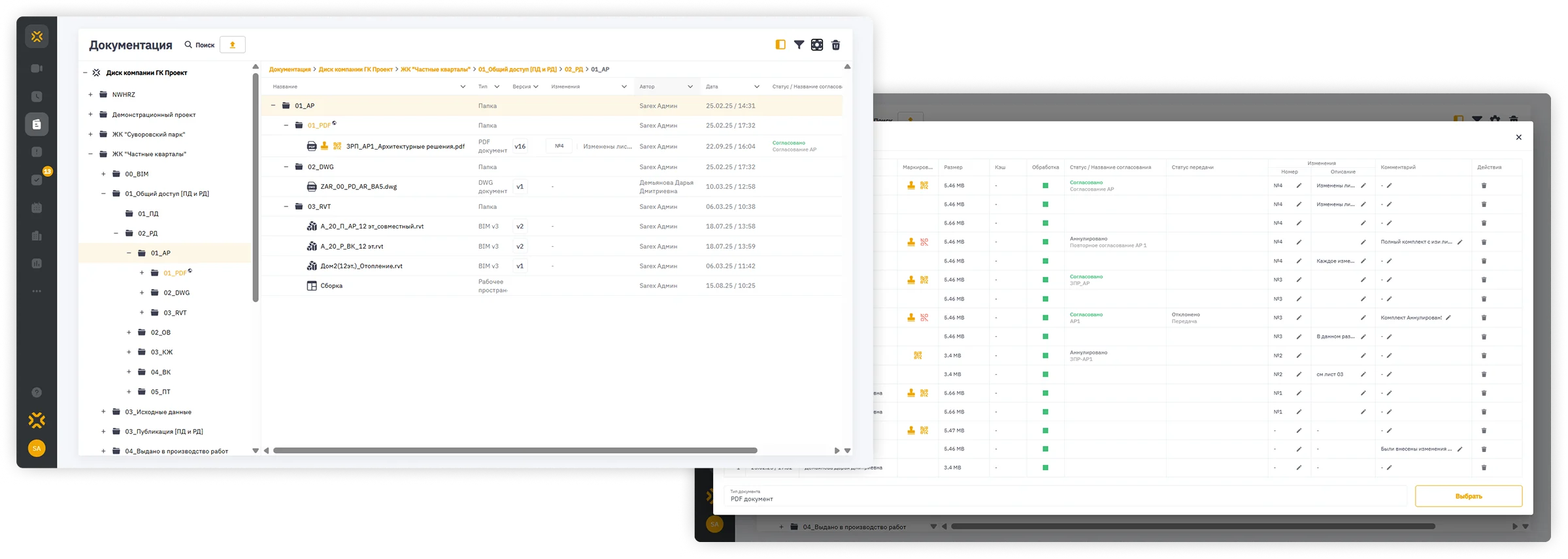Click the horizontal scrollbar under file table
The image size is (1568, 559).
(515, 451)
